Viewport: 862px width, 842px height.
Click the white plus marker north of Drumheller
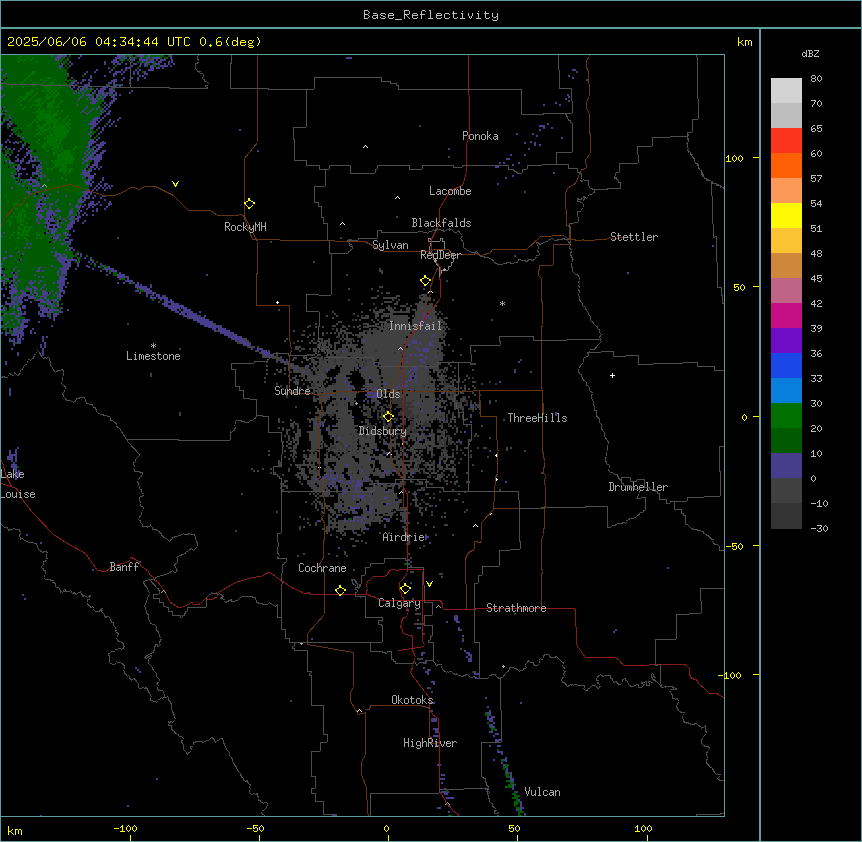point(612,375)
